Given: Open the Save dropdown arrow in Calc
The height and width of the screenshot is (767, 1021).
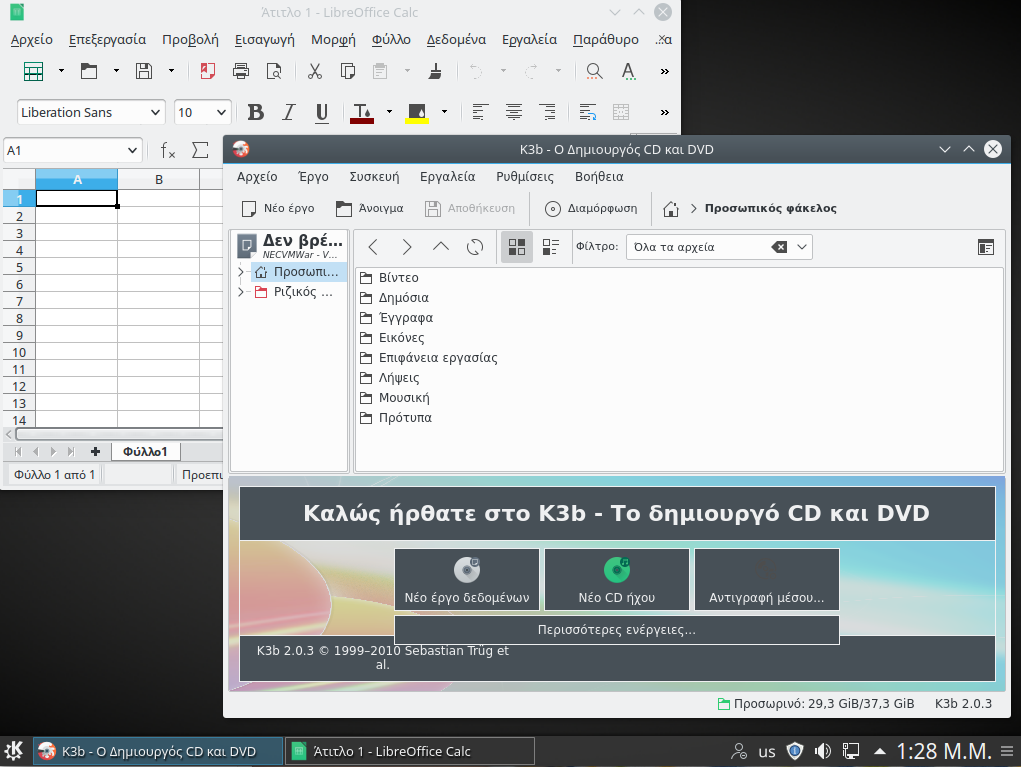Looking at the screenshot, I should tap(171, 71).
